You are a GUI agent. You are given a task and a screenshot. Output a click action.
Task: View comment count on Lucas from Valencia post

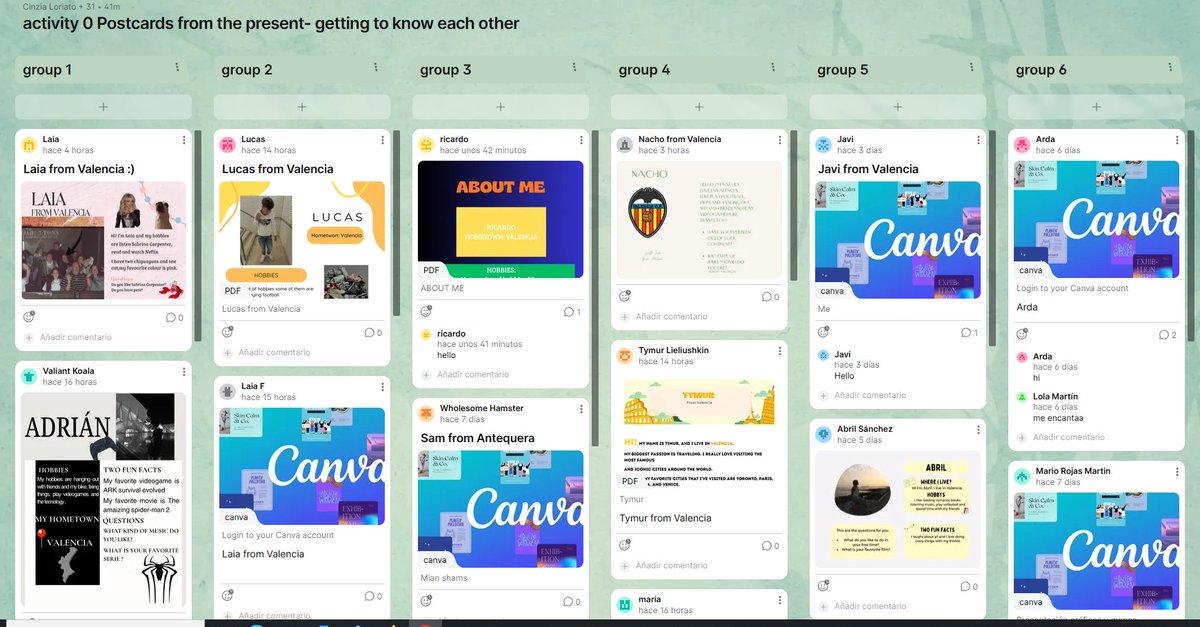[373, 332]
